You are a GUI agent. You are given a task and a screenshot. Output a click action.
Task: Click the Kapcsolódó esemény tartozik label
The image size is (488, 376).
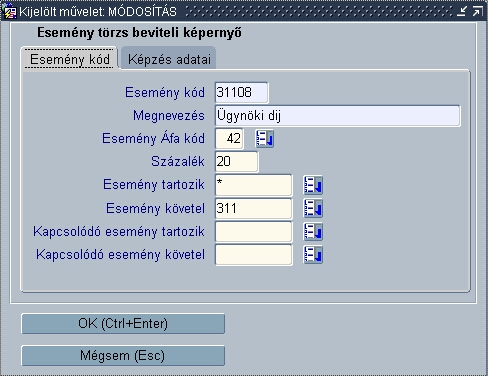pyautogui.click(x=119, y=231)
